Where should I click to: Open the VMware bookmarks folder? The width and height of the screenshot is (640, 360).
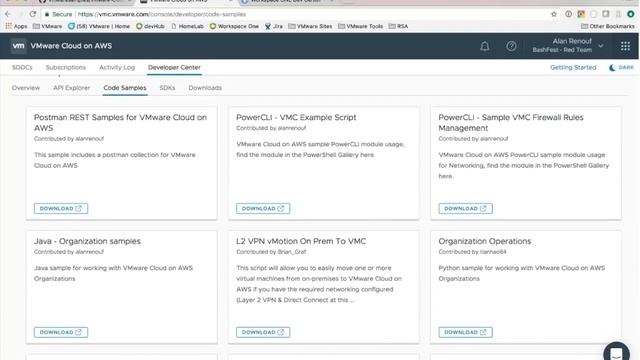[x=47, y=26]
